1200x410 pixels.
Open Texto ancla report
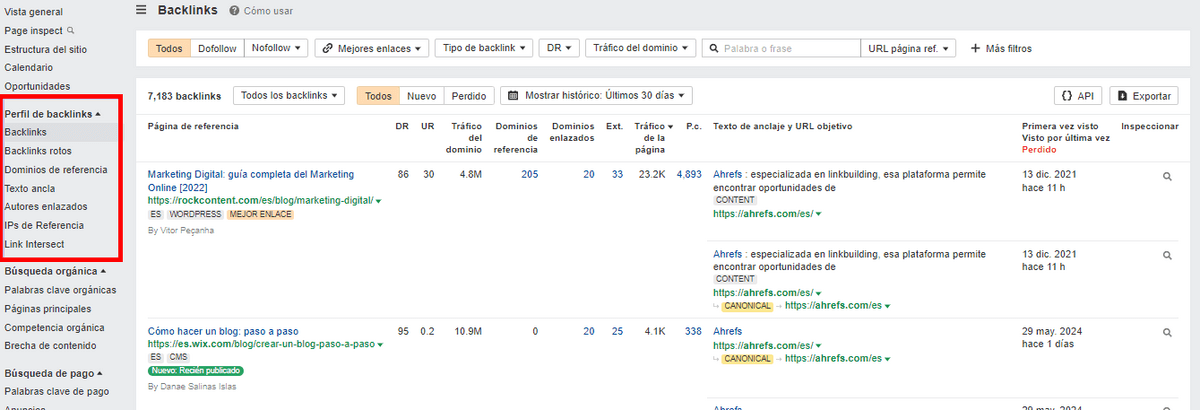30,188
